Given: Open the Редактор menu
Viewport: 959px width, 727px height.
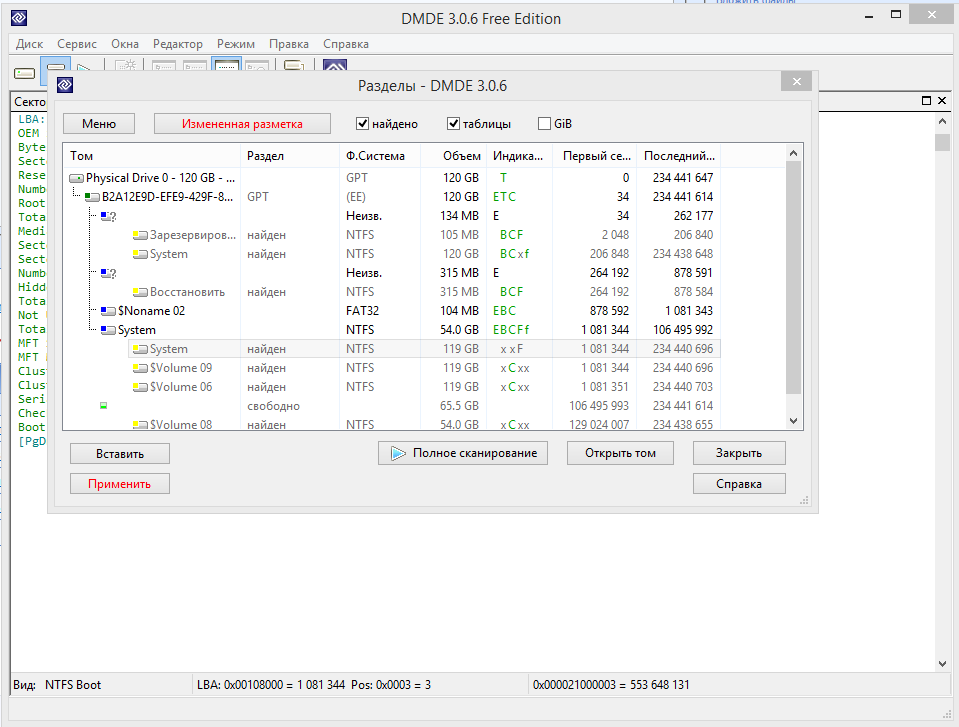Looking at the screenshot, I should pyautogui.click(x=177, y=44).
